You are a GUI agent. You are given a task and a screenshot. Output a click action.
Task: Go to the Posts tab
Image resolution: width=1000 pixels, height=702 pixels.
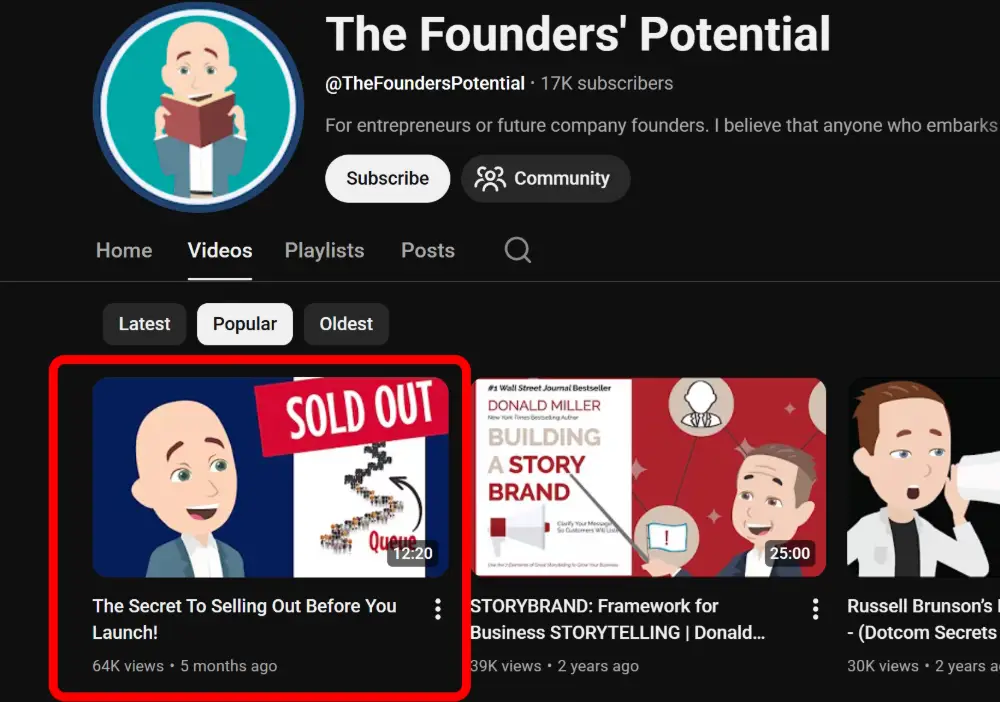(x=428, y=251)
